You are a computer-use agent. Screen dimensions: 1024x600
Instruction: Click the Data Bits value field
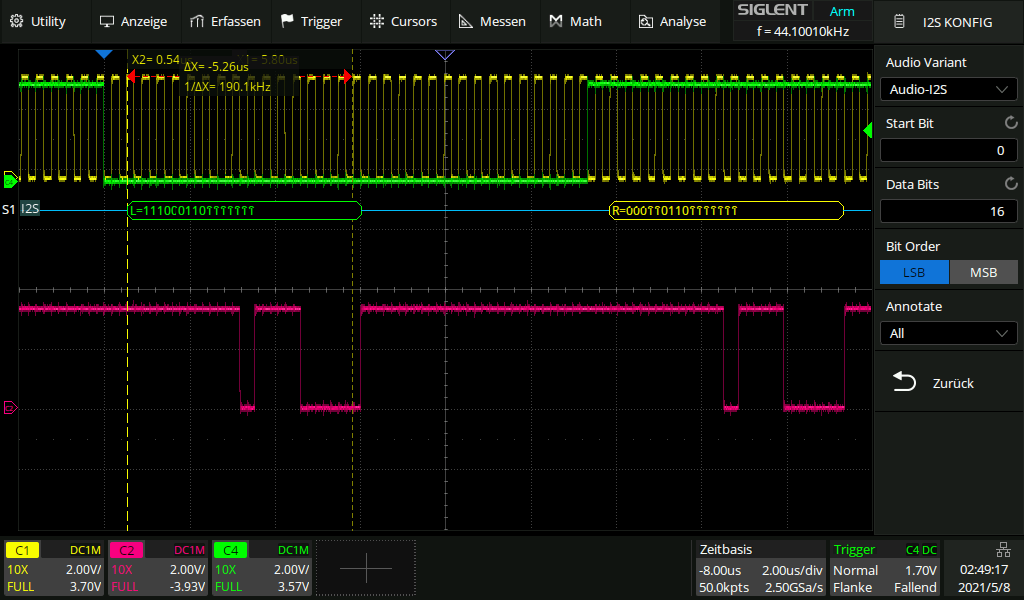(x=948, y=212)
